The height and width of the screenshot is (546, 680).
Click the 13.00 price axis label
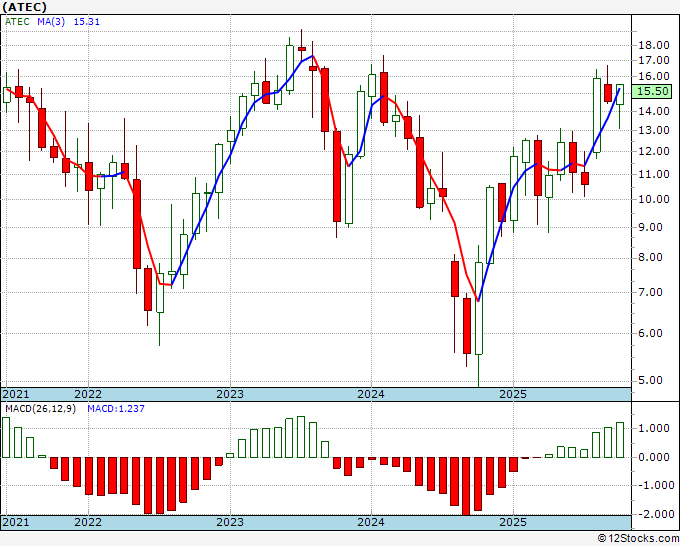click(x=654, y=130)
